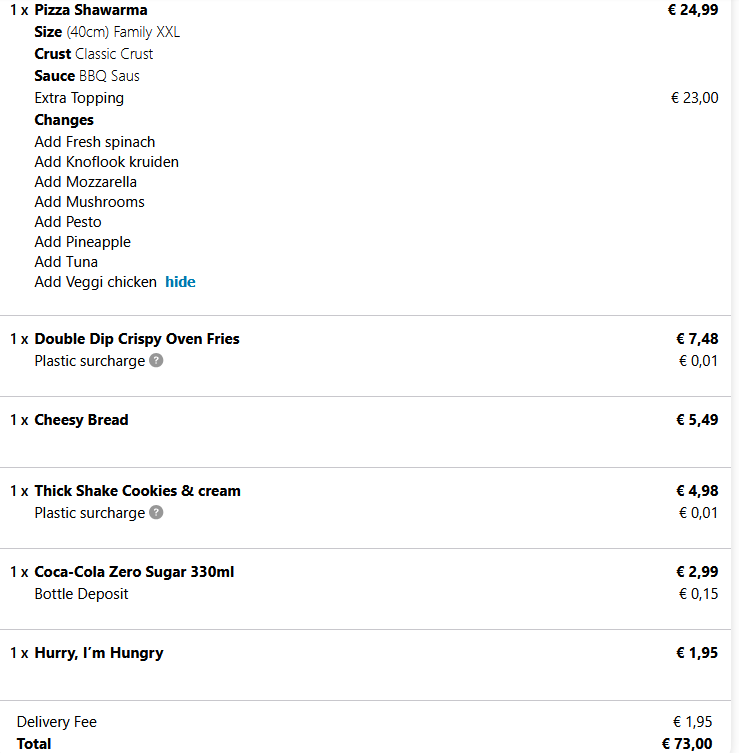Click help icon under Thick Shake Cookies & cream
The width and height of the screenshot is (739, 753).
click(156, 513)
